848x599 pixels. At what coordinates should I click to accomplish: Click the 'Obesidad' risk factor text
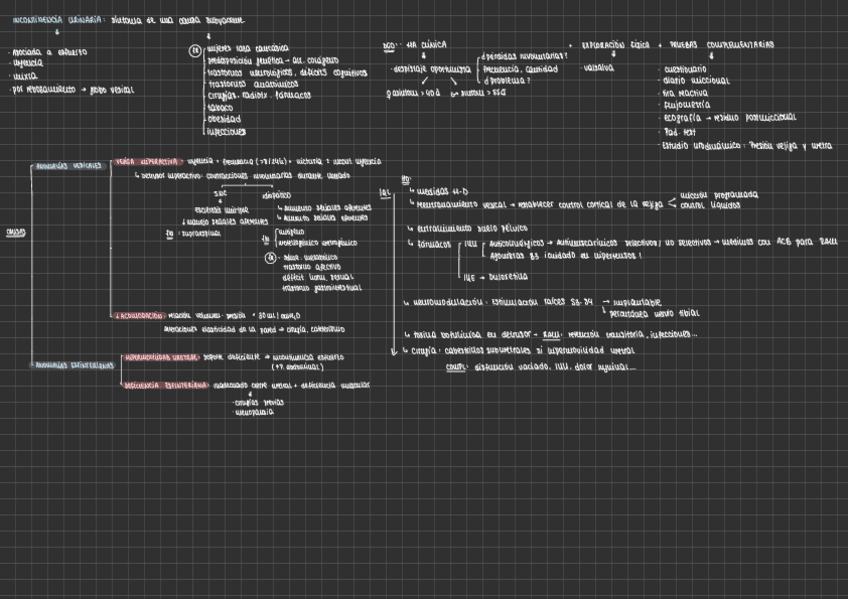coord(224,118)
